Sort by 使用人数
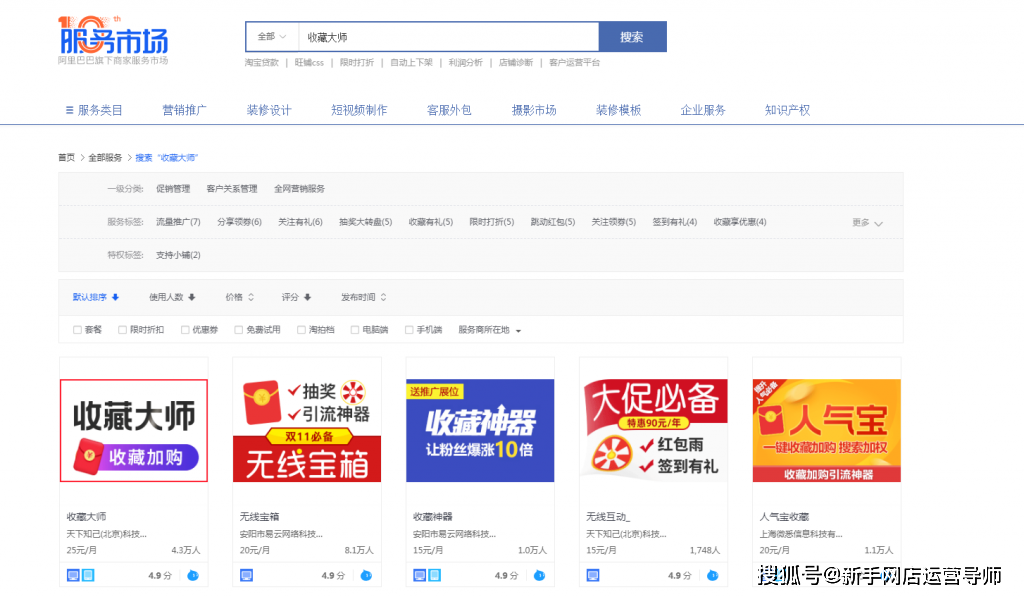The width and height of the screenshot is (1024, 597). pos(172,297)
